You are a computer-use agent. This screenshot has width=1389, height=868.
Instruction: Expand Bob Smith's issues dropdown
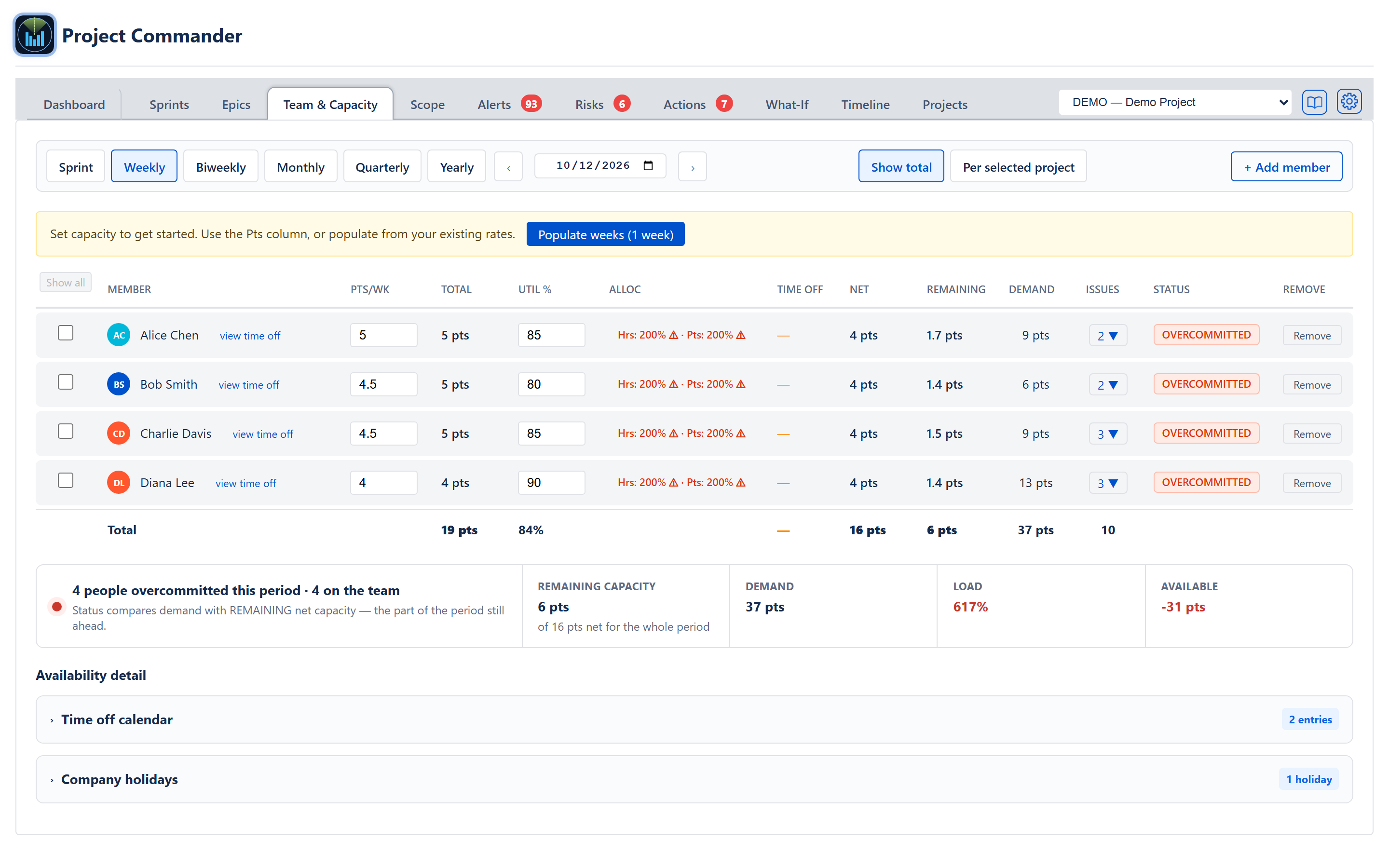pos(1108,385)
